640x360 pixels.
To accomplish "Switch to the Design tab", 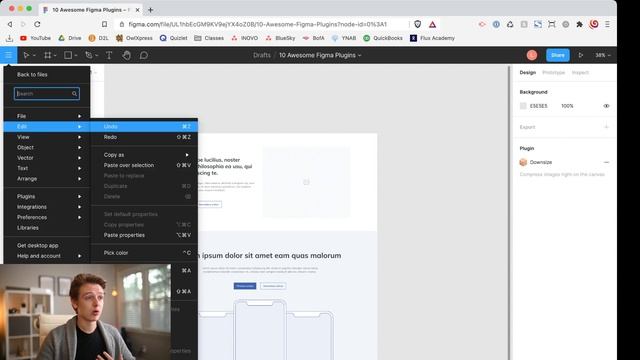I will [527, 72].
